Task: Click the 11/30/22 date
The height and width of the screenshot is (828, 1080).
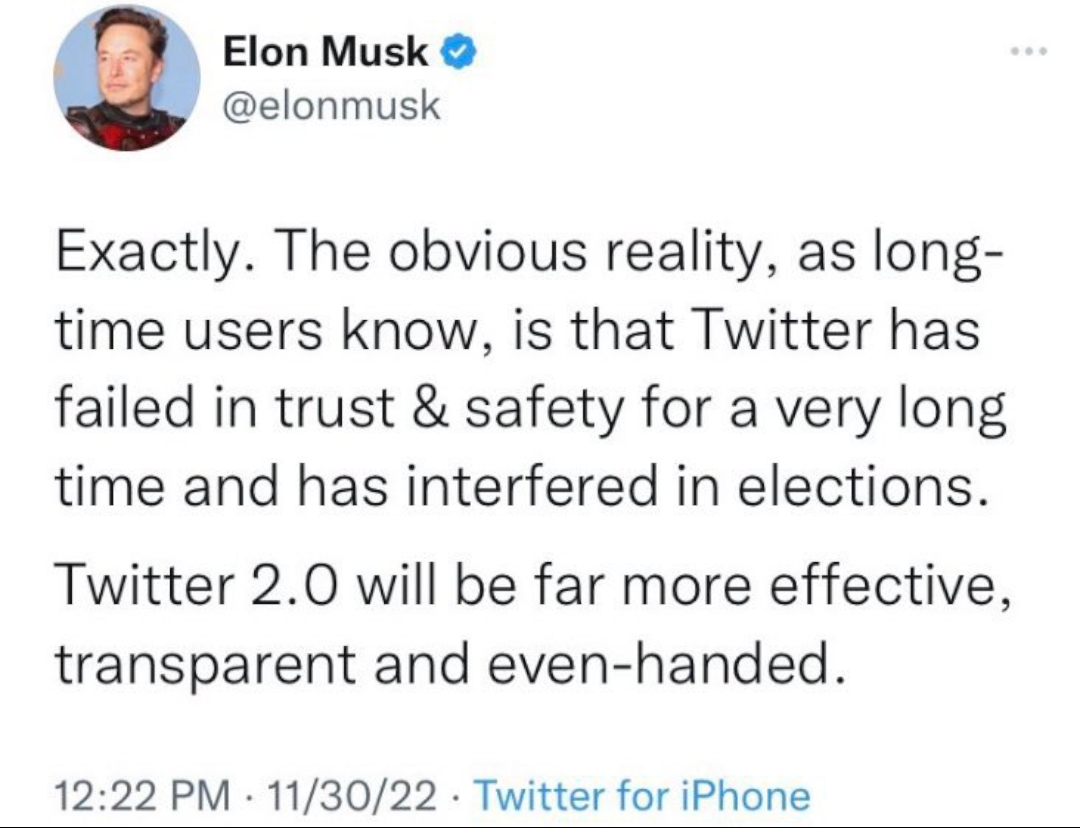Action: pyautogui.click(x=353, y=795)
